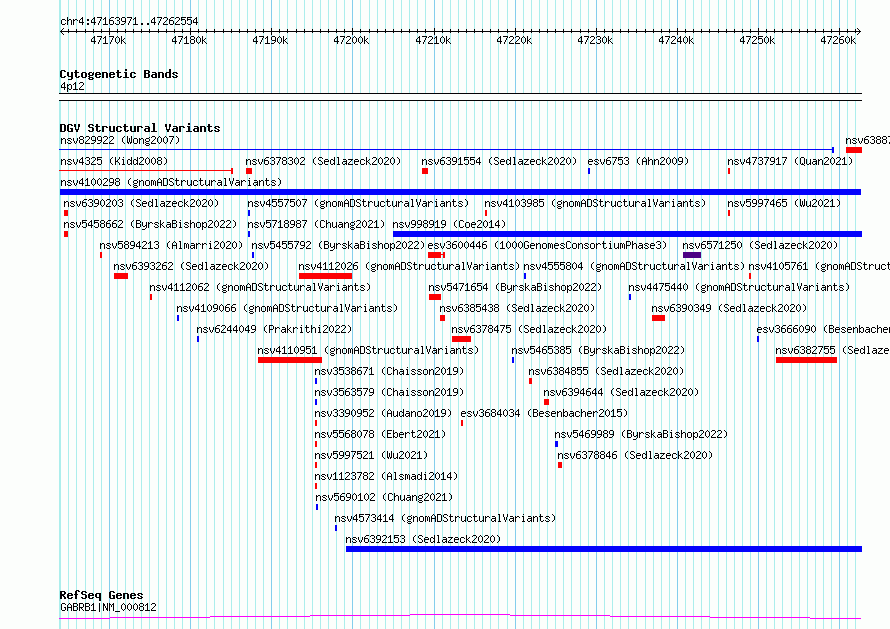Click nsv3390952 (Audano2019) label
This screenshot has width=890, height=629.
pos(383,413)
